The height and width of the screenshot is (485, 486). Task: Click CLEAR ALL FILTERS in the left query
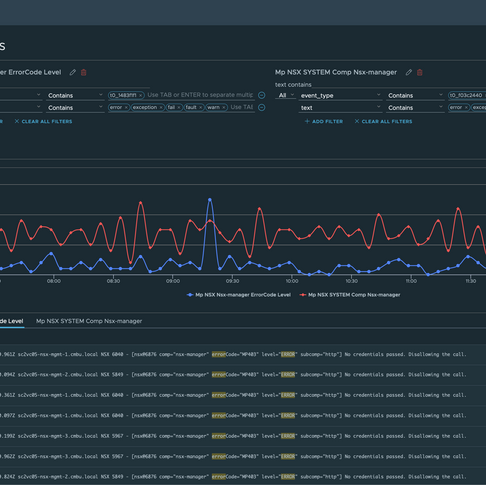point(43,121)
